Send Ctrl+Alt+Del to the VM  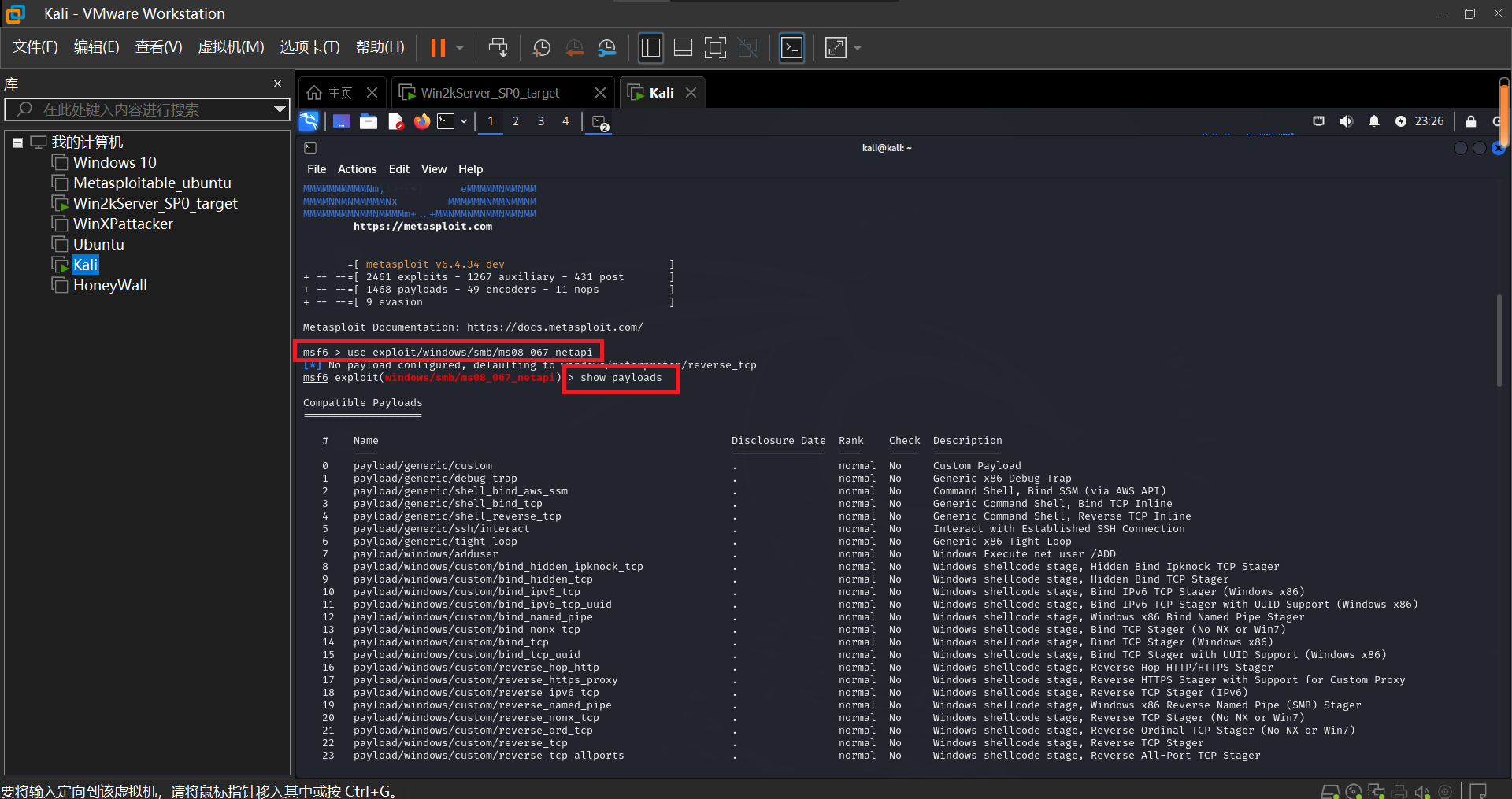pos(498,48)
